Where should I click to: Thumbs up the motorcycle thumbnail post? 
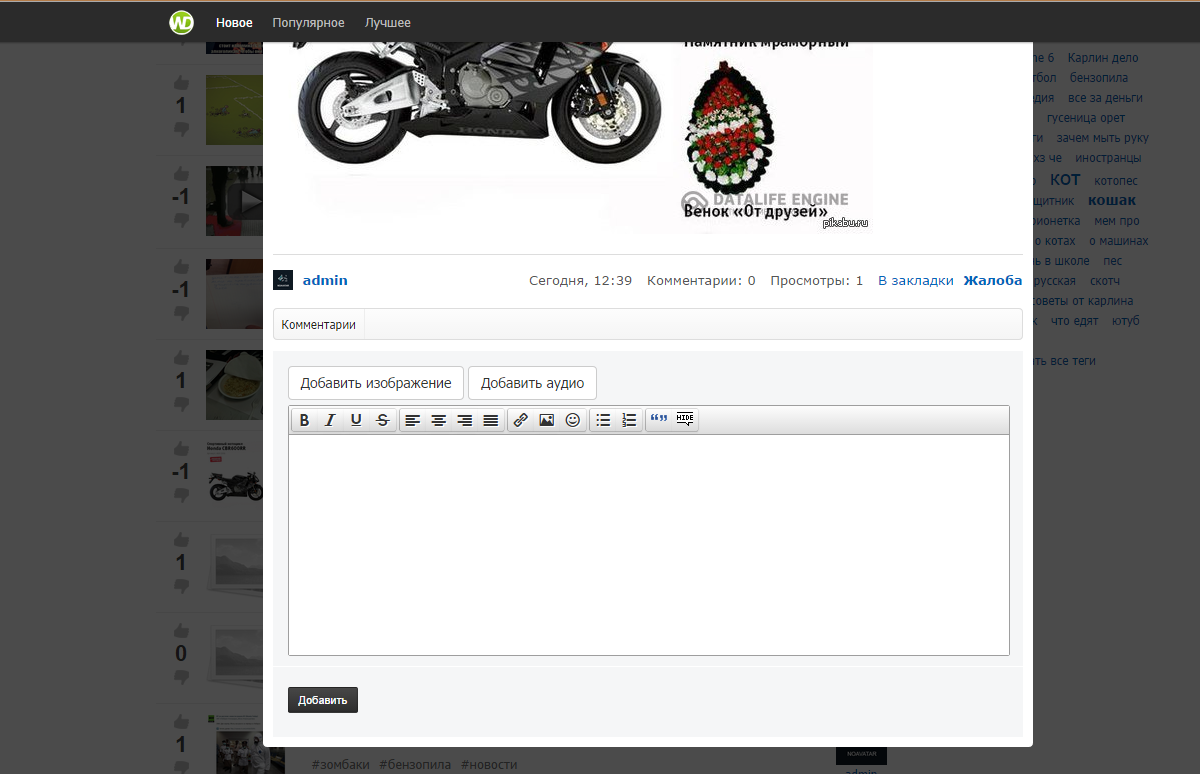tap(181, 449)
